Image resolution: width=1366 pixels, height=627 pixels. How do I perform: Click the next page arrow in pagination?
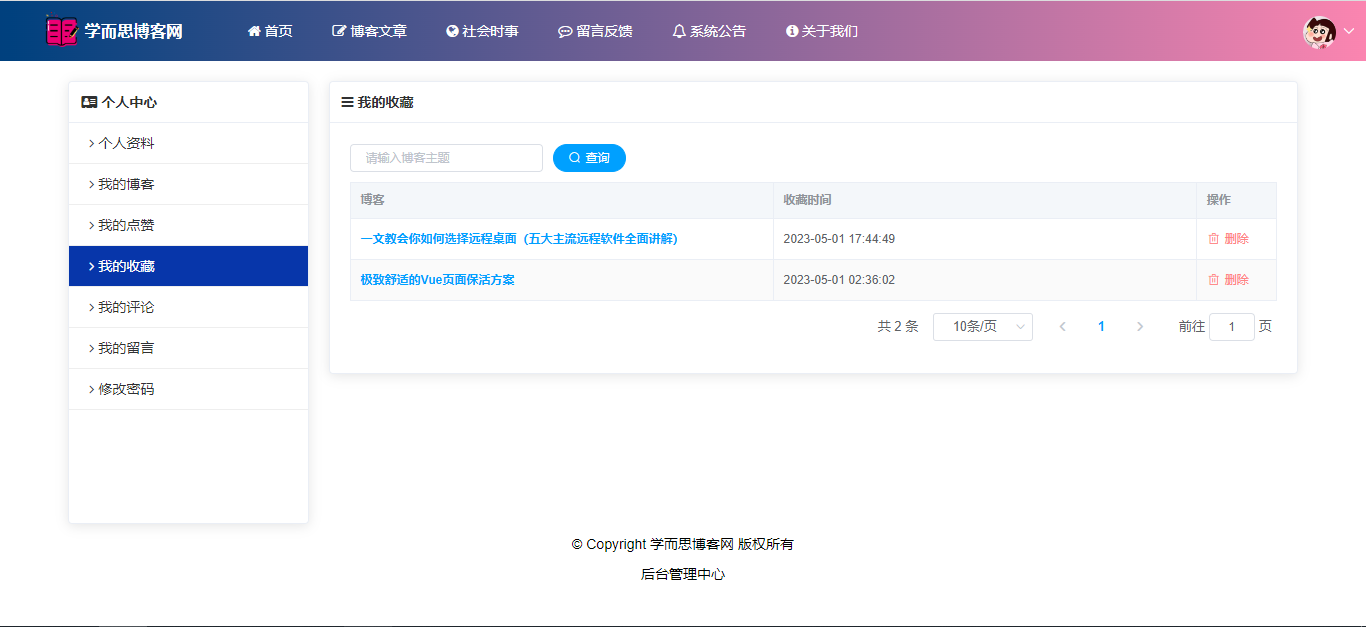(x=1140, y=327)
